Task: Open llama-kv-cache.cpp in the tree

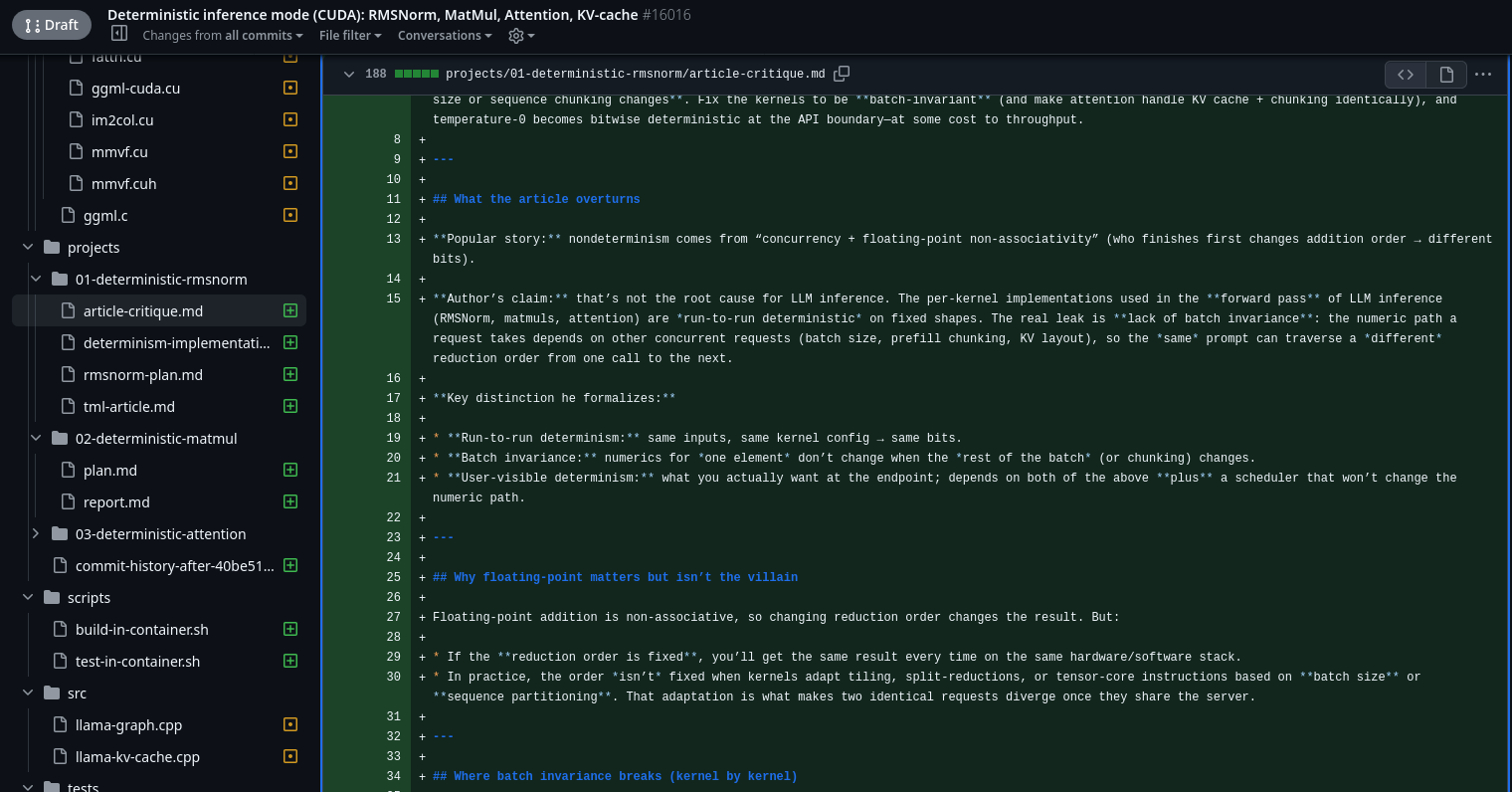Action: point(137,757)
